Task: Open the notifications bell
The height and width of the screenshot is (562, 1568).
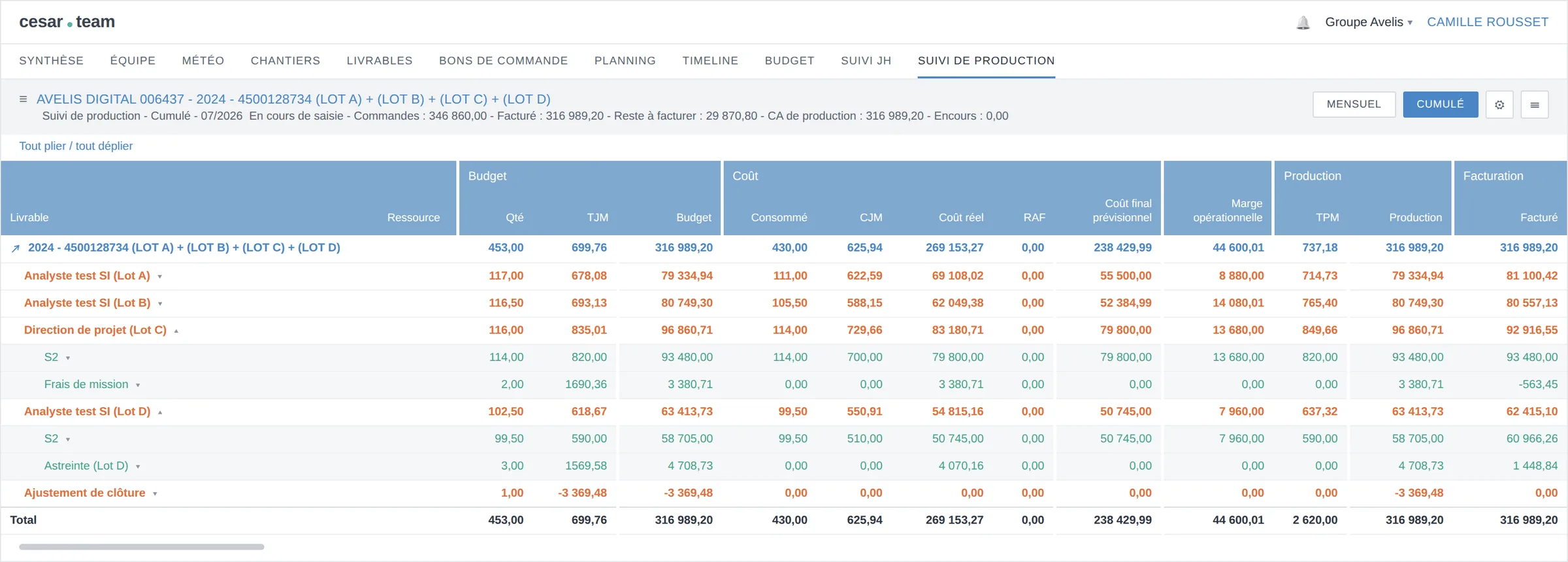Action: pyautogui.click(x=1303, y=23)
